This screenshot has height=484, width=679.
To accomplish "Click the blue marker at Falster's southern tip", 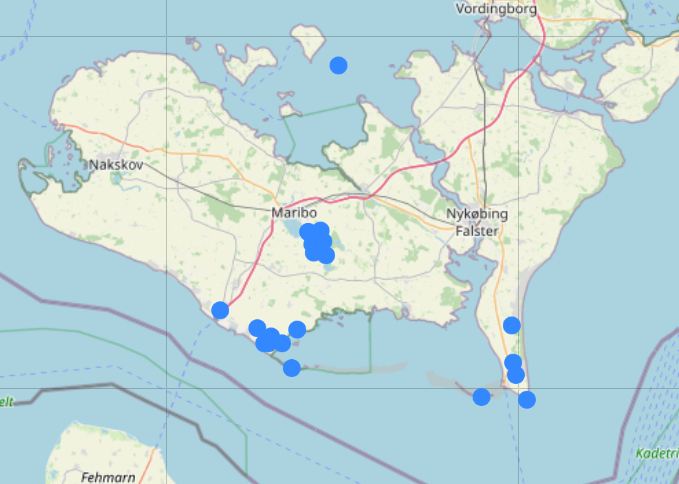I will point(526,399).
